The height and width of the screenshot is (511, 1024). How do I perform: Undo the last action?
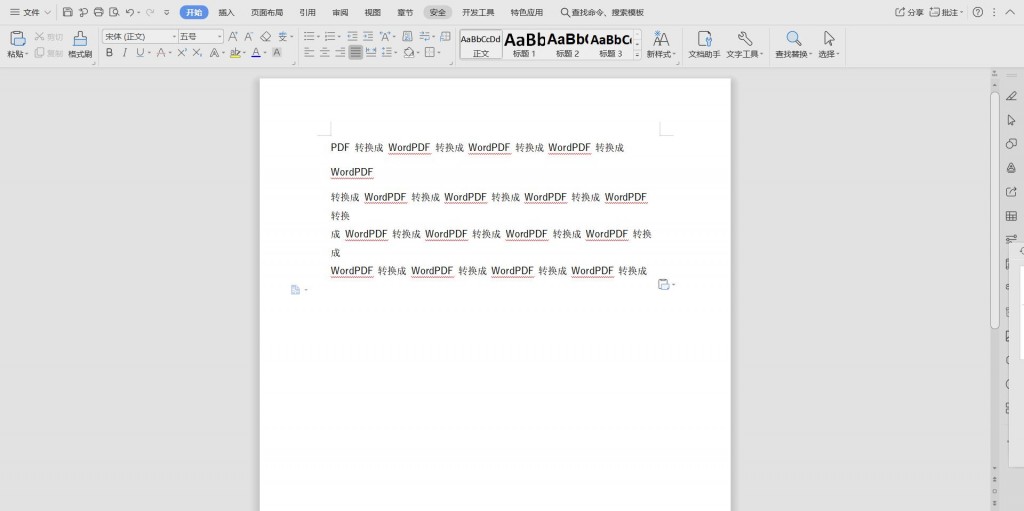(x=130, y=12)
